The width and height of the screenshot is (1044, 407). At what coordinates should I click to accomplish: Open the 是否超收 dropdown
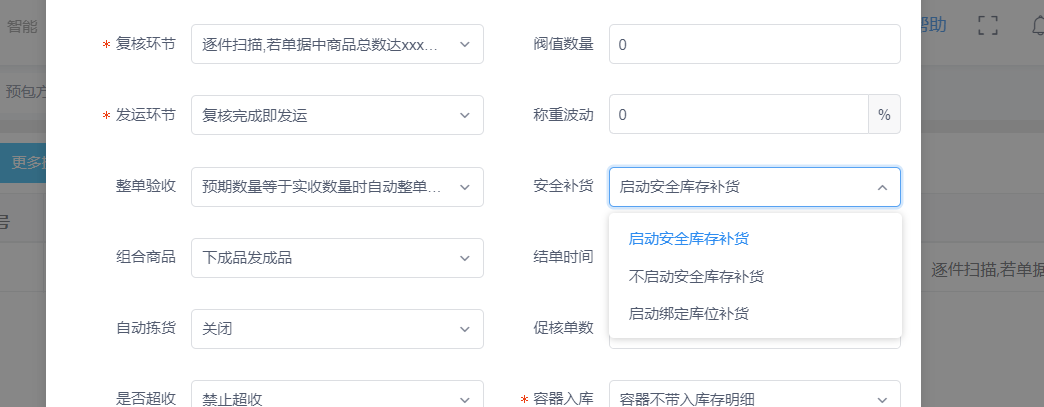coord(337,398)
